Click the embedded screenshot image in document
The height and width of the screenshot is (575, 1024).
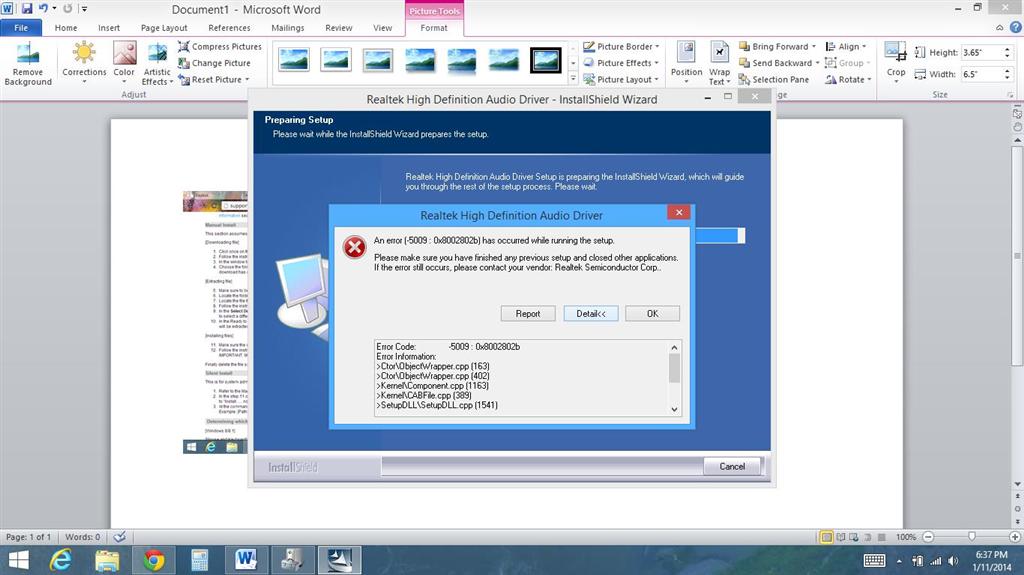215,321
